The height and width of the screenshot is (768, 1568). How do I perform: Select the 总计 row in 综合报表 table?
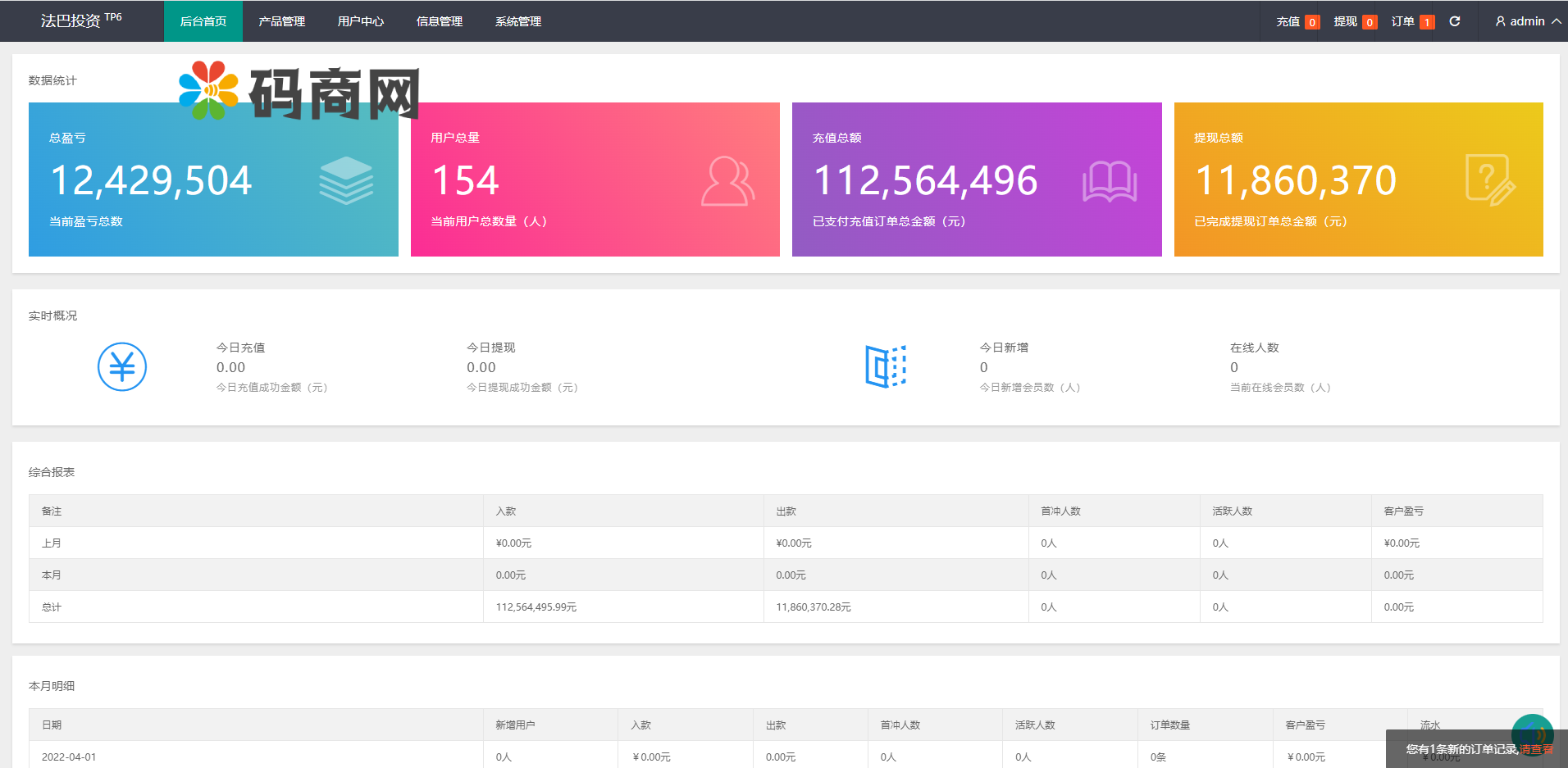[x=786, y=607]
